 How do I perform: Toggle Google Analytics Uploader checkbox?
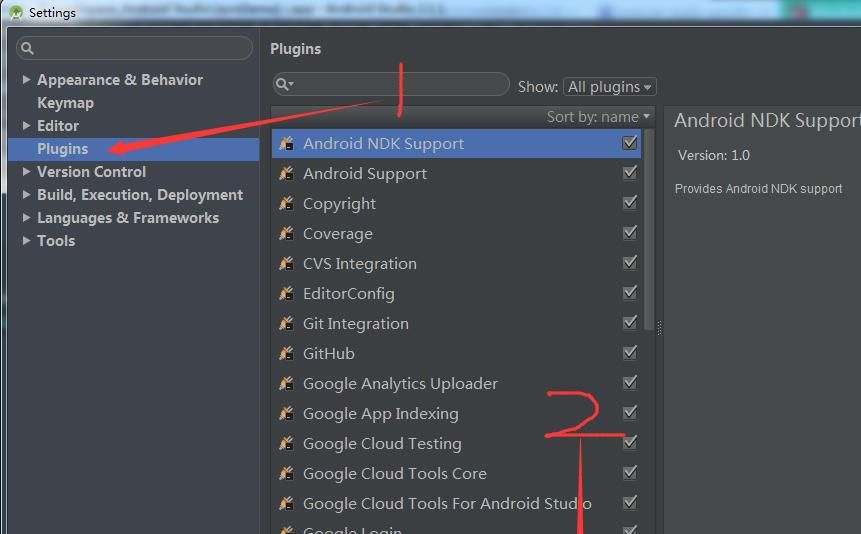(630, 382)
